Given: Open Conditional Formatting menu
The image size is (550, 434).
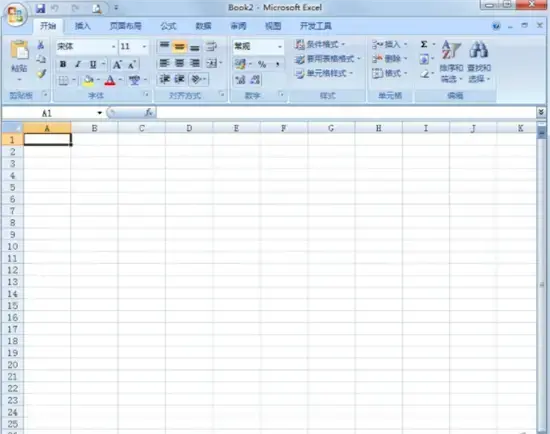Looking at the screenshot, I should tap(320, 44).
